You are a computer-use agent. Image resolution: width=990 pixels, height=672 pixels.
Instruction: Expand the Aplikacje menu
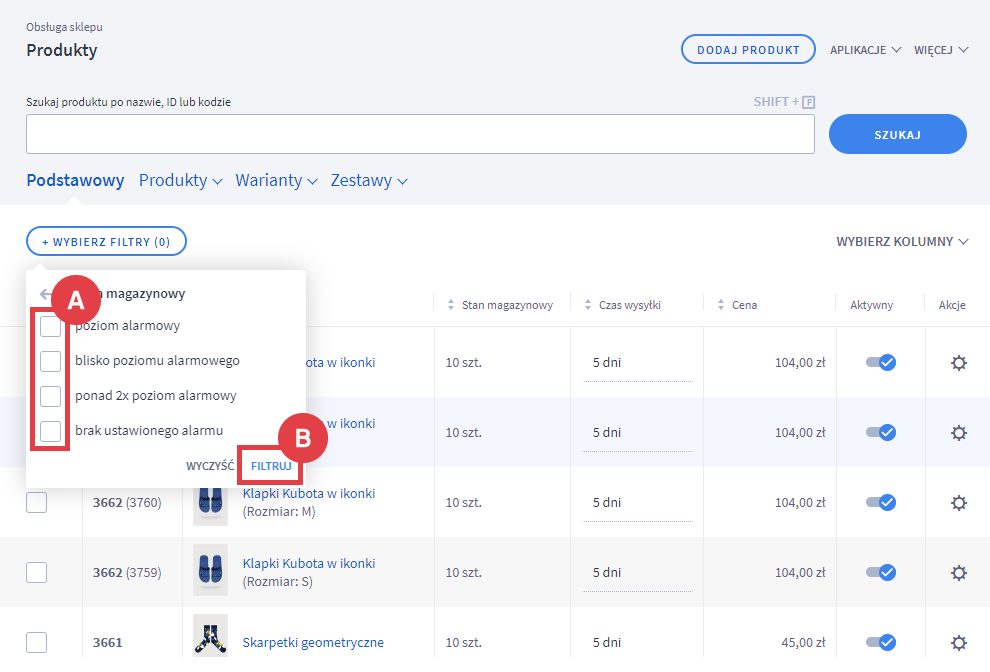tap(865, 50)
